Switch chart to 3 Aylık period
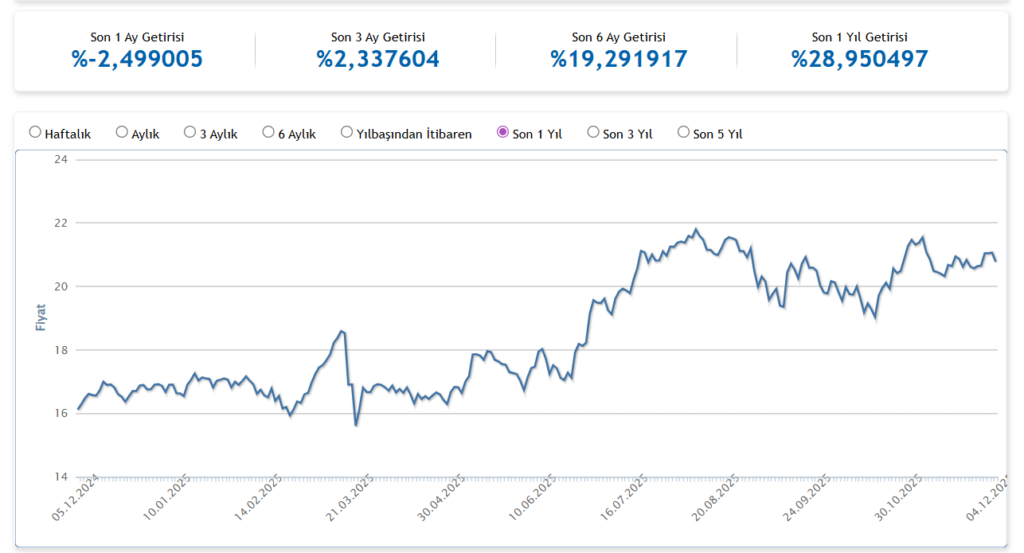Image resolution: width=1024 pixels, height=553 pixels. tap(190, 132)
